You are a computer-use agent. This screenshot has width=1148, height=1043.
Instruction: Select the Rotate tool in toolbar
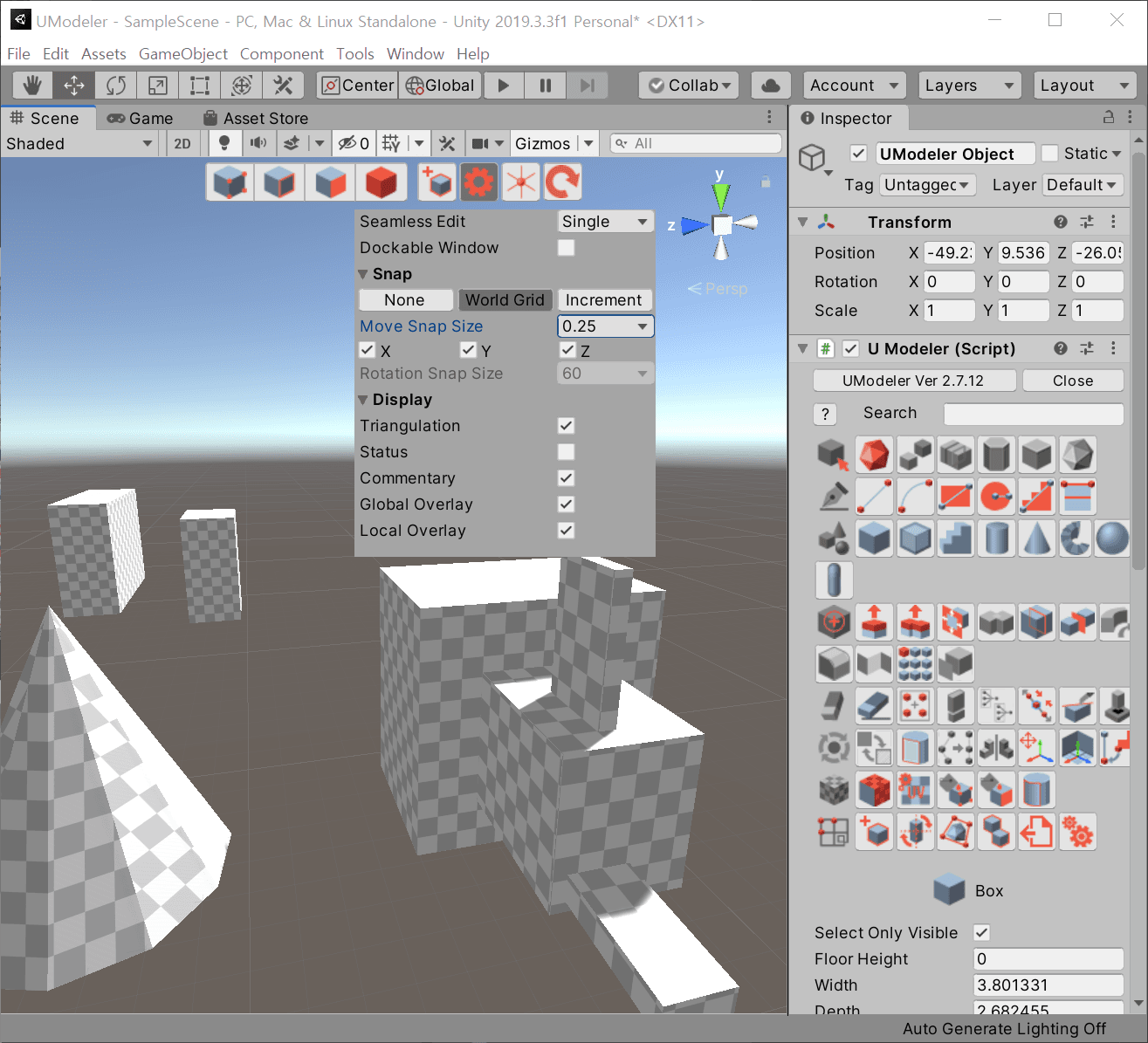[116, 85]
